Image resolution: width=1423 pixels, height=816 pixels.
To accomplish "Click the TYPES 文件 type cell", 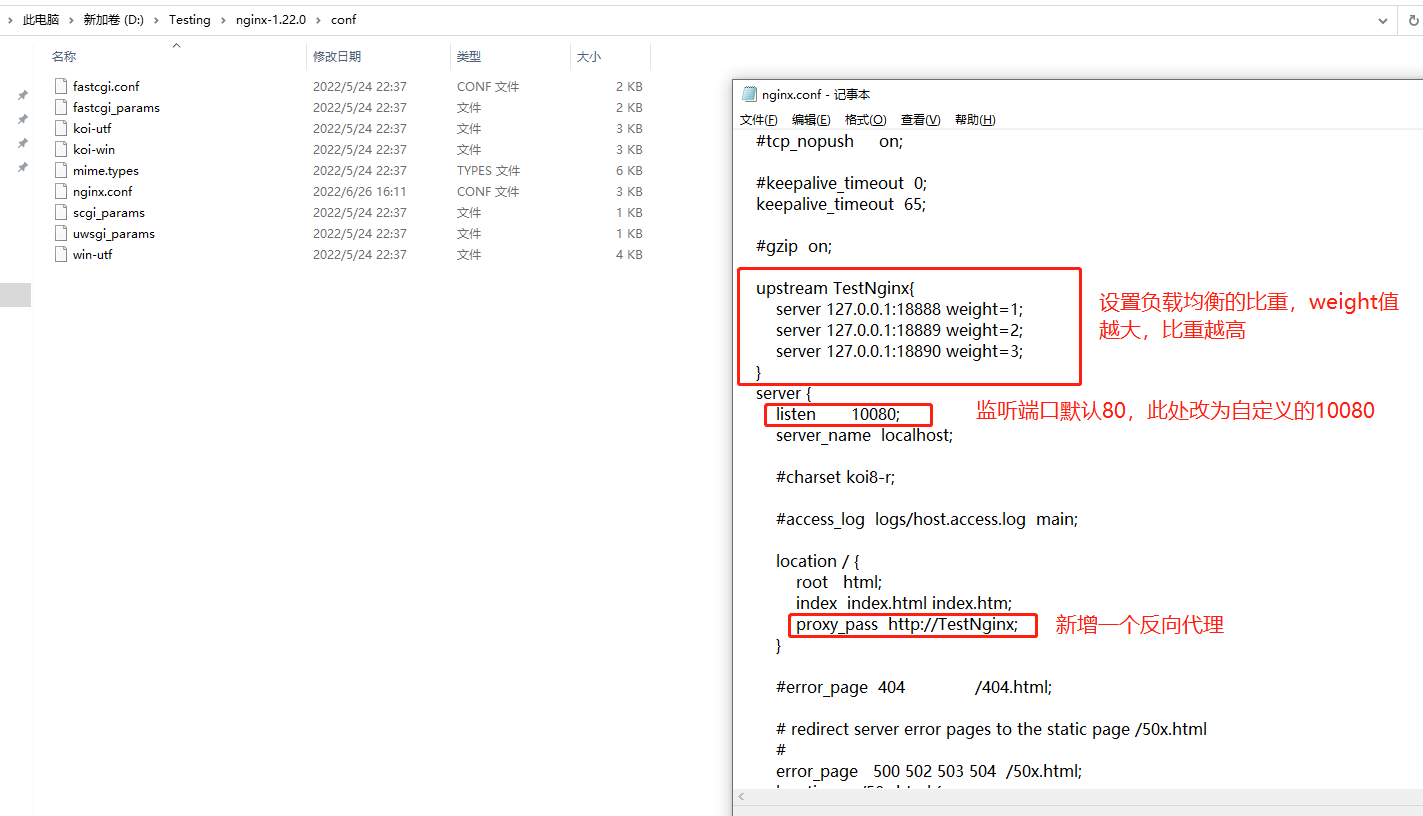I will pos(489,171).
